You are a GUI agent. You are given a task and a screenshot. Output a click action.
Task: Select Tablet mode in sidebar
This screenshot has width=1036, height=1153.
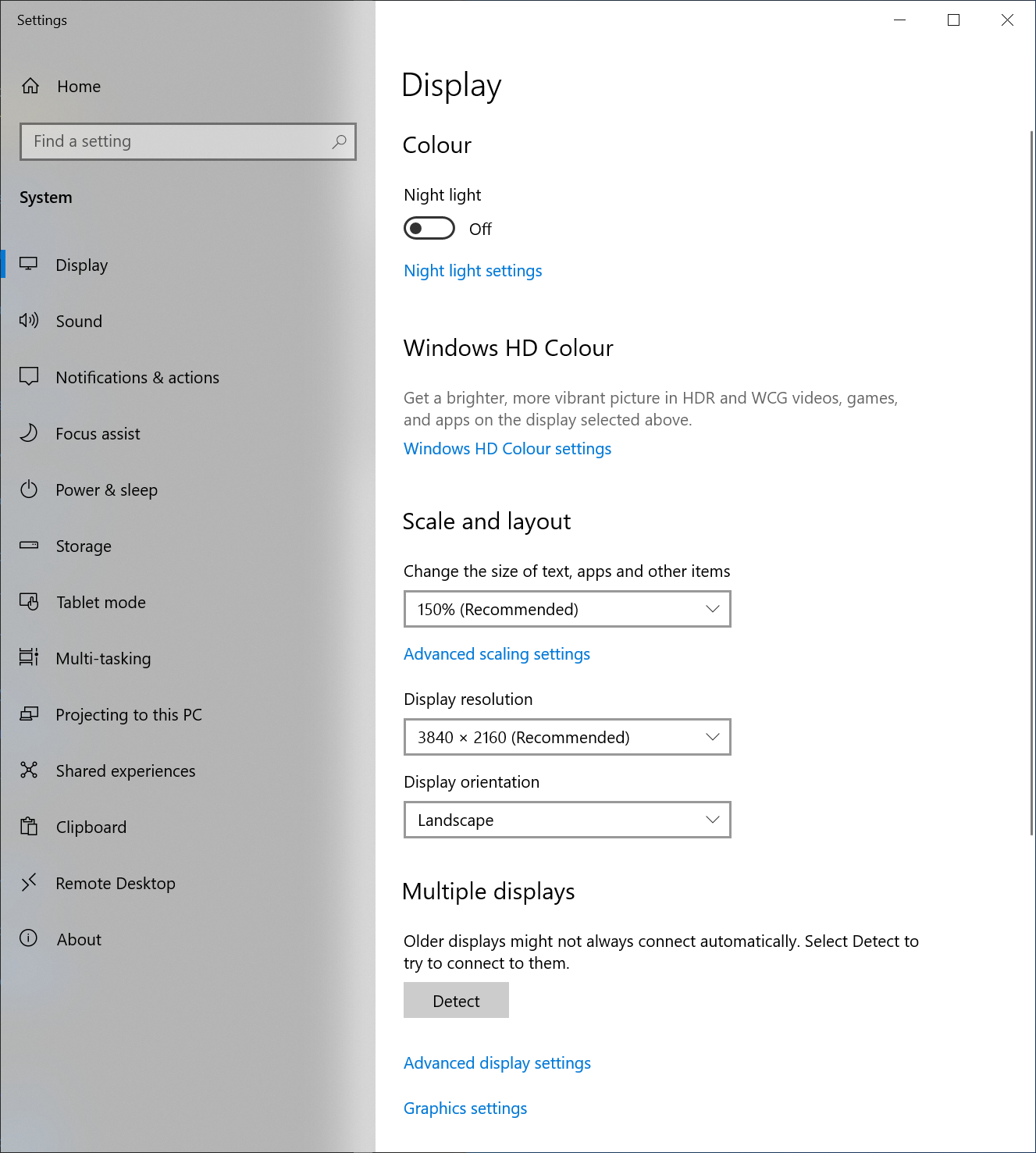click(187, 602)
